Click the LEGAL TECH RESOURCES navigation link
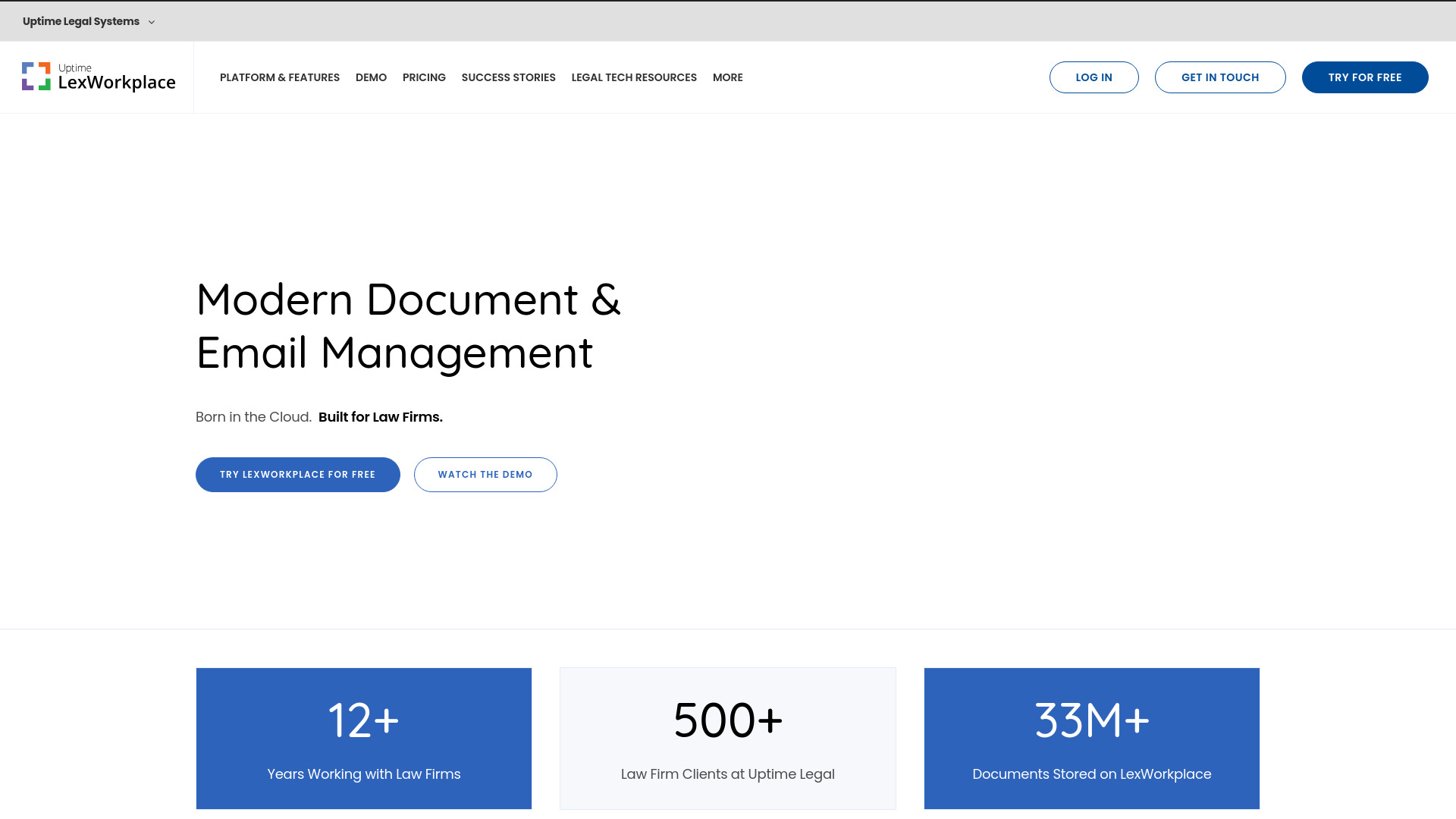This screenshot has height=819, width=1456. click(x=634, y=77)
